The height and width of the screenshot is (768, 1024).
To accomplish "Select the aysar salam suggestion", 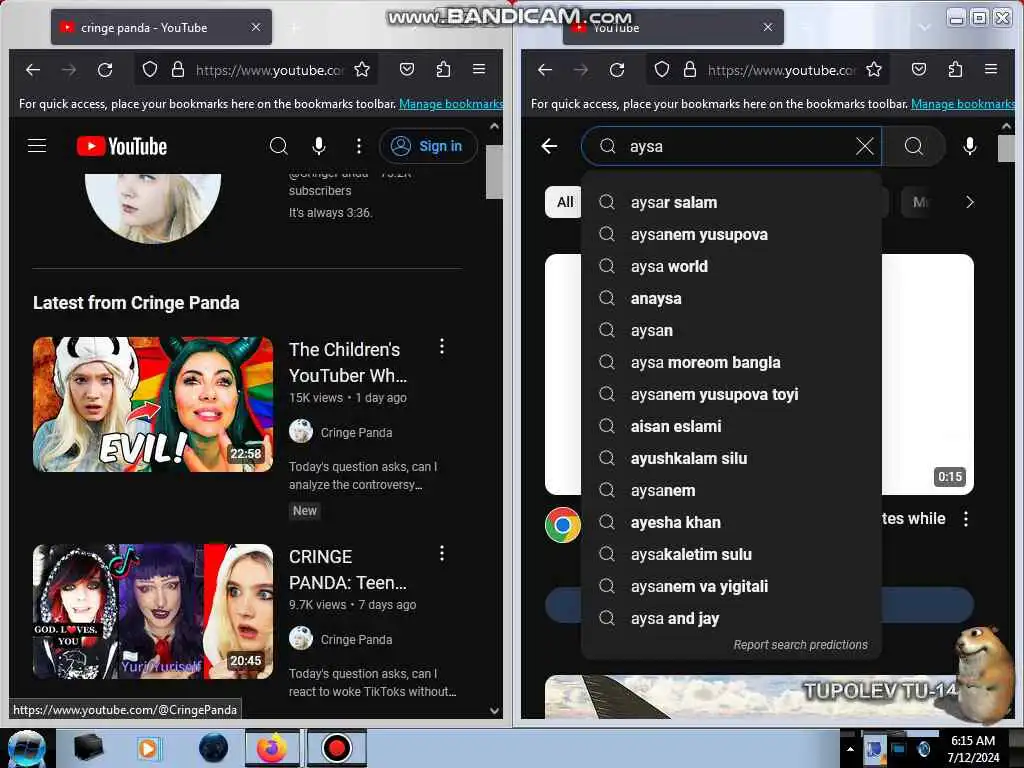I will (x=731, y=202).
